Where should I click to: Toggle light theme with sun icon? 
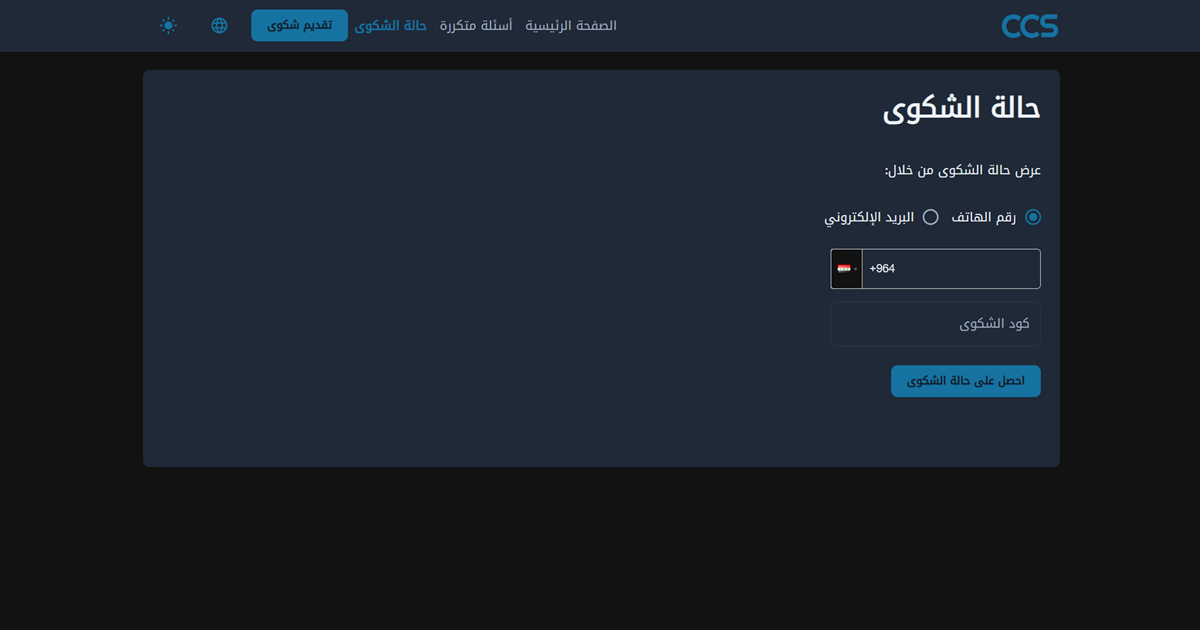169,26
